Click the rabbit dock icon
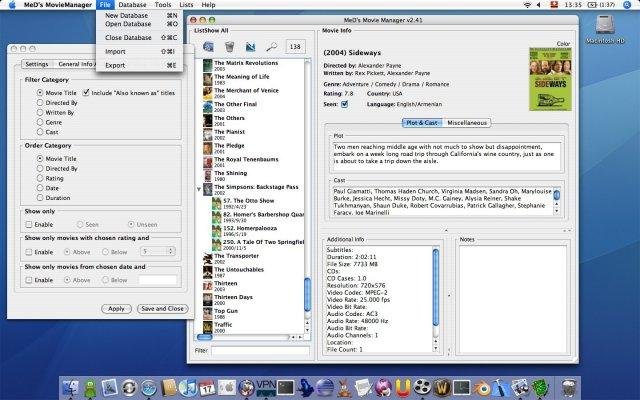640x400 pixels. click(344, 388)
